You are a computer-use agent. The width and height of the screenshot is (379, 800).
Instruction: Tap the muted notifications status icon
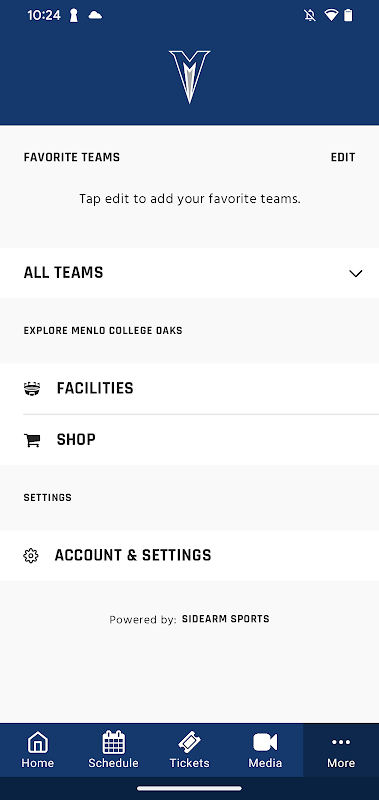pyautogui.click(x=309, y=15)
